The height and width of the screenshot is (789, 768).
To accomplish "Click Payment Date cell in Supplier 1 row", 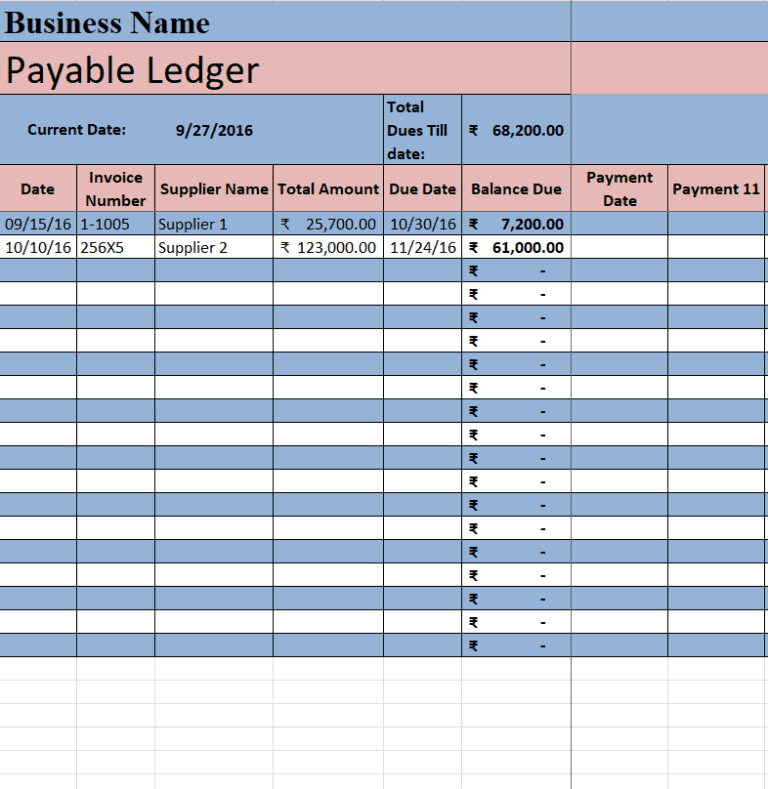I will (620, 224).
